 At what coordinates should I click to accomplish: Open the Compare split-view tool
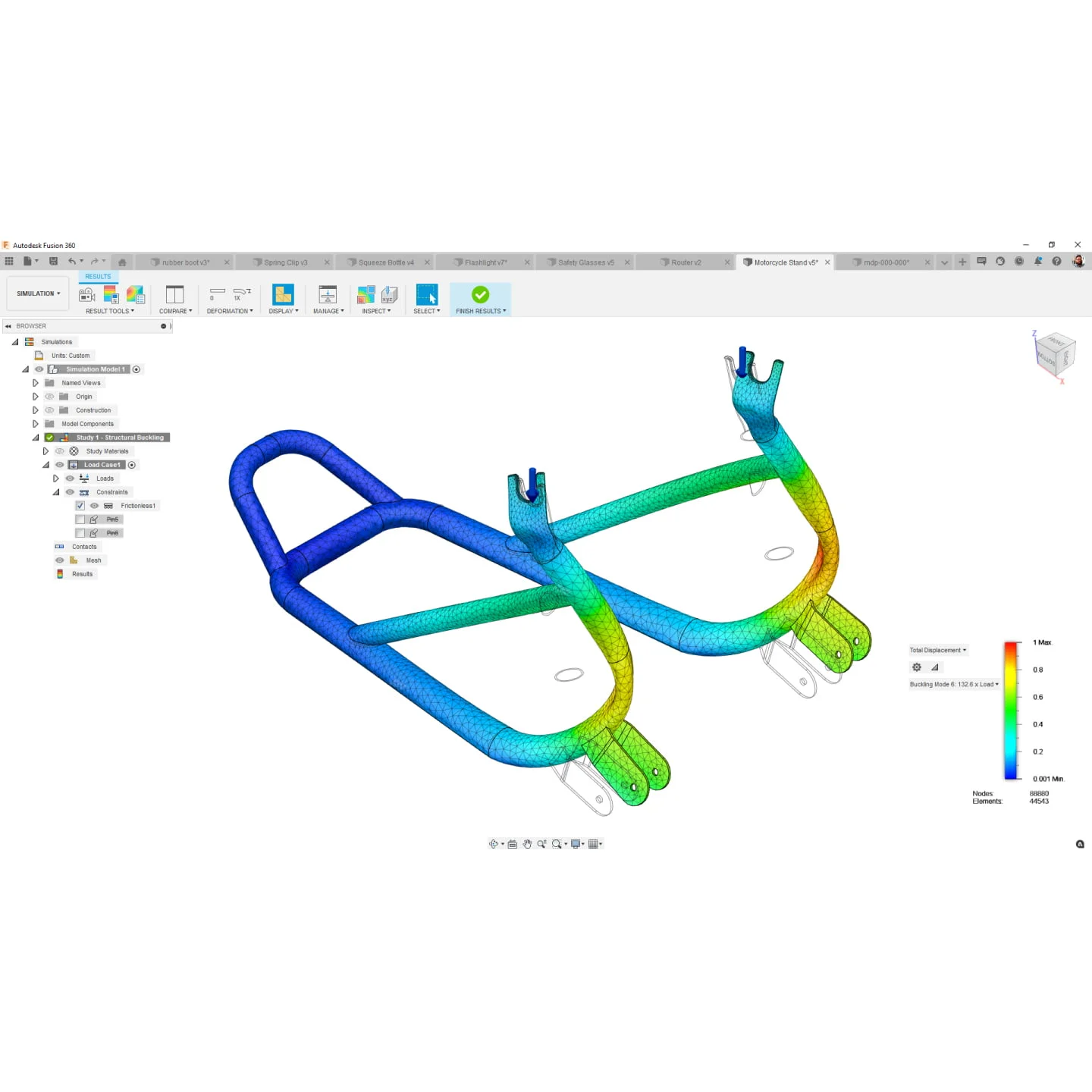click(x=174, y=295)
